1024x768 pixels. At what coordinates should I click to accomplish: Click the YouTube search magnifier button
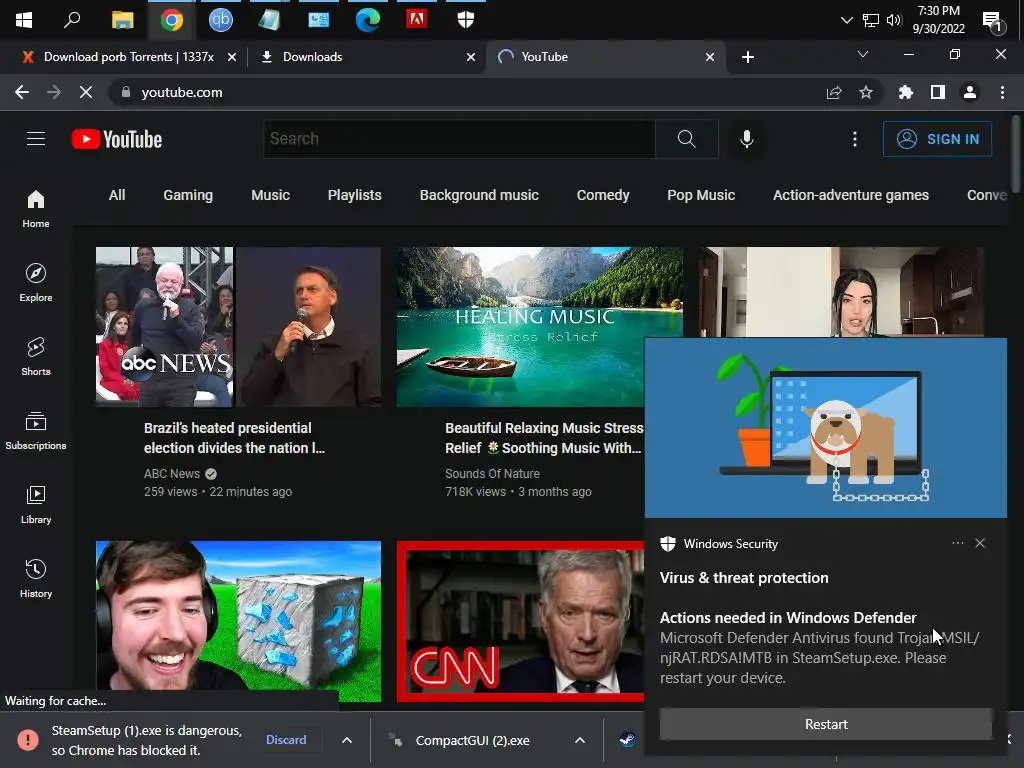tap(686, 138)
